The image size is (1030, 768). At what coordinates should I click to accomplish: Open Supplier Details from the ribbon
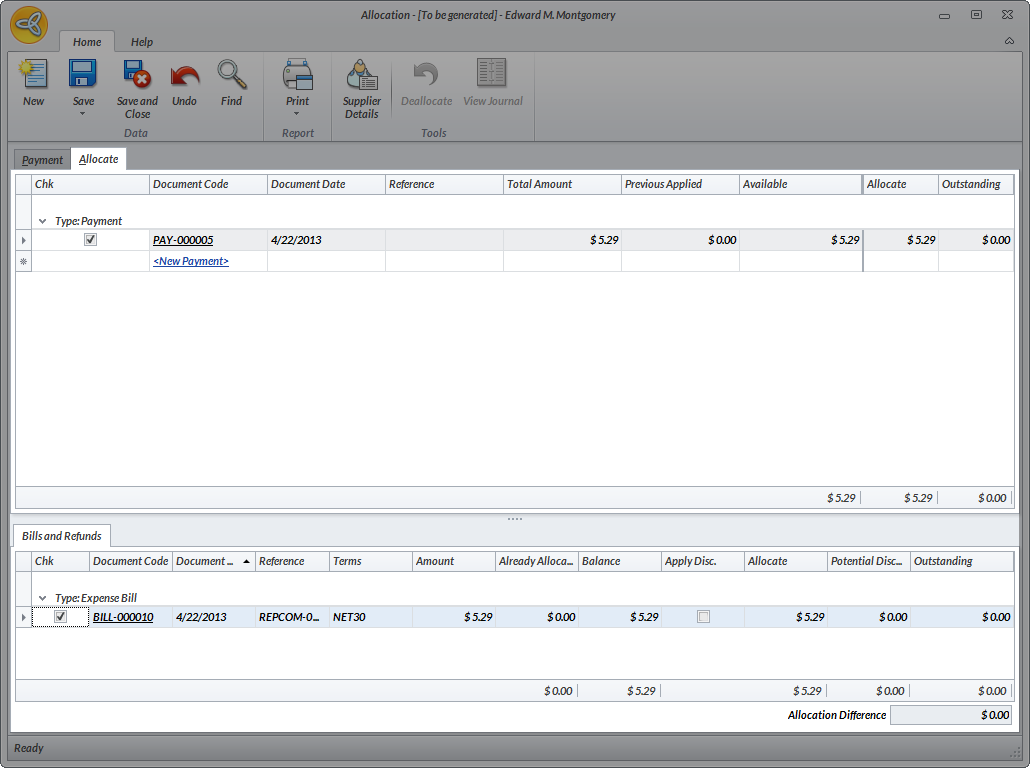(x=361, y=78)
